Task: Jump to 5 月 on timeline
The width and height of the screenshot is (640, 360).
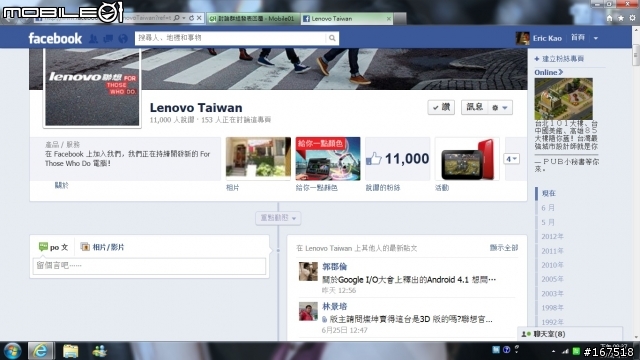Action: [548, 222]
